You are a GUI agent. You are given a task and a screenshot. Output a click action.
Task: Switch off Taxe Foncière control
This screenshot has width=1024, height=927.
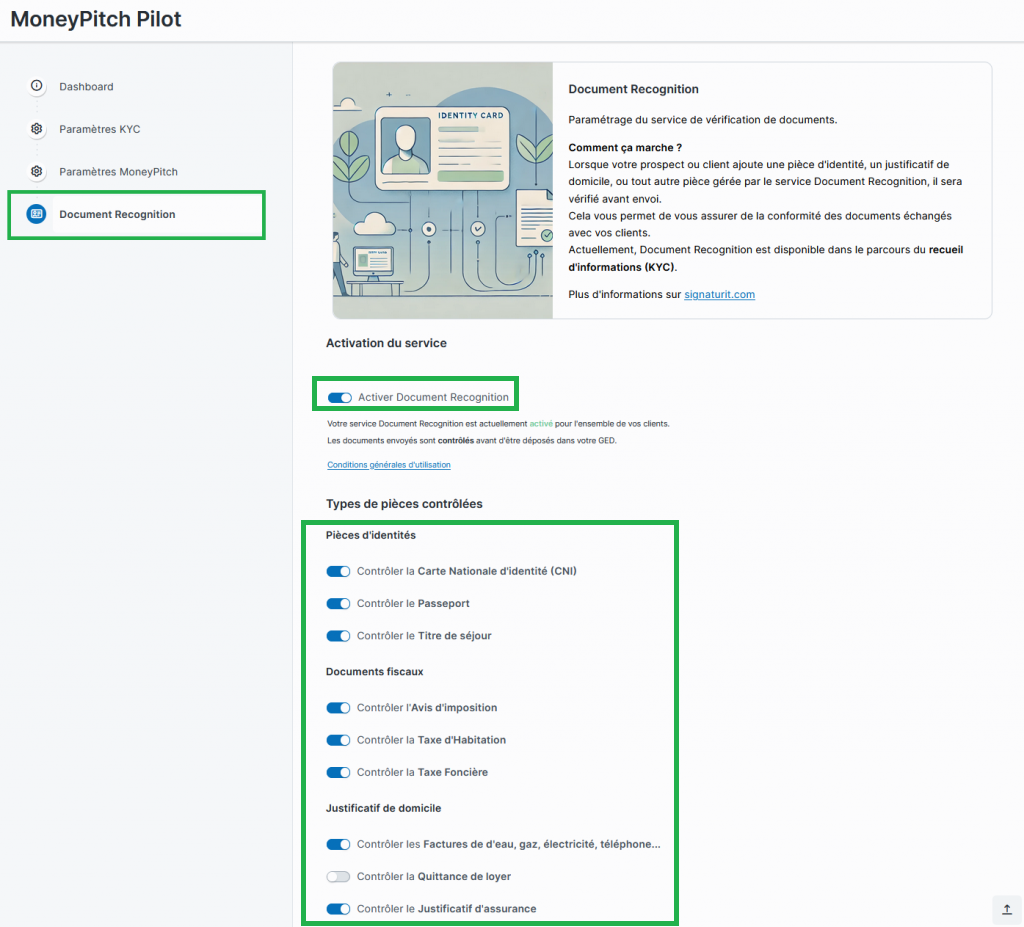click(339, 773)
